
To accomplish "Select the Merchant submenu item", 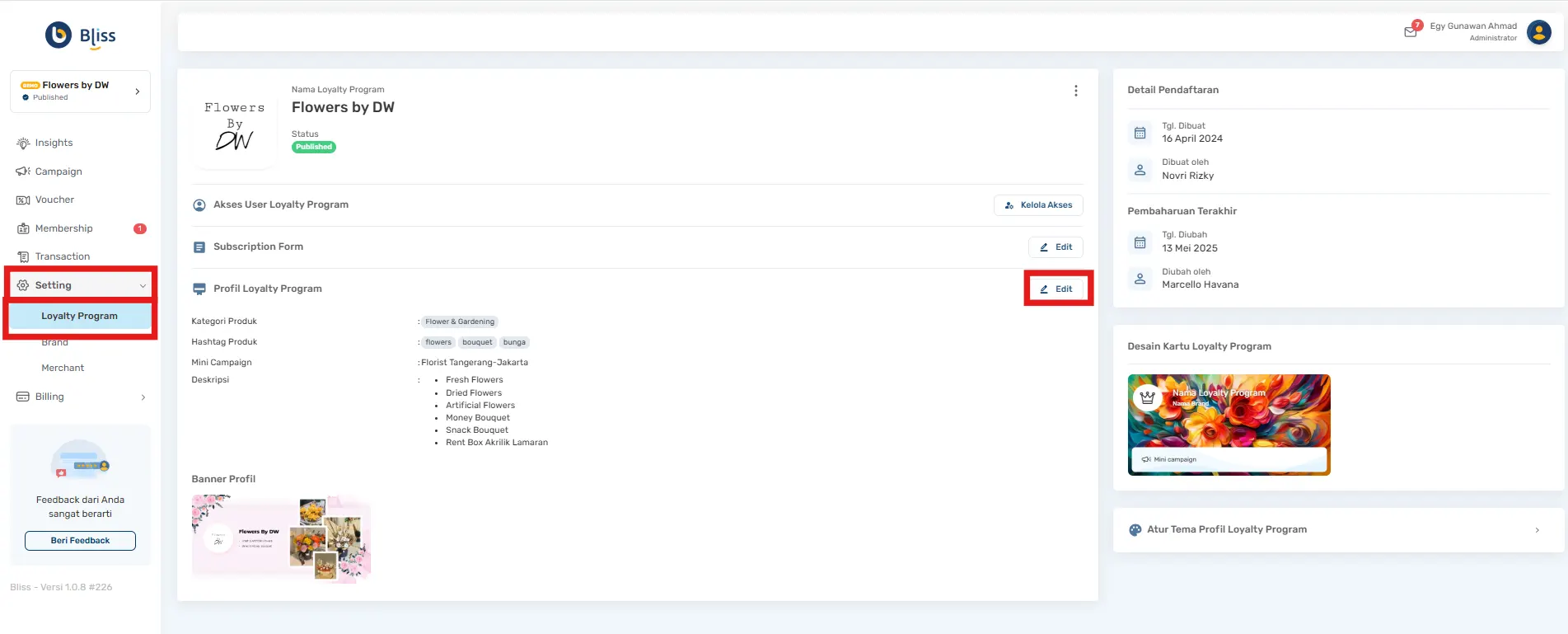I will (x=63, y=368).
